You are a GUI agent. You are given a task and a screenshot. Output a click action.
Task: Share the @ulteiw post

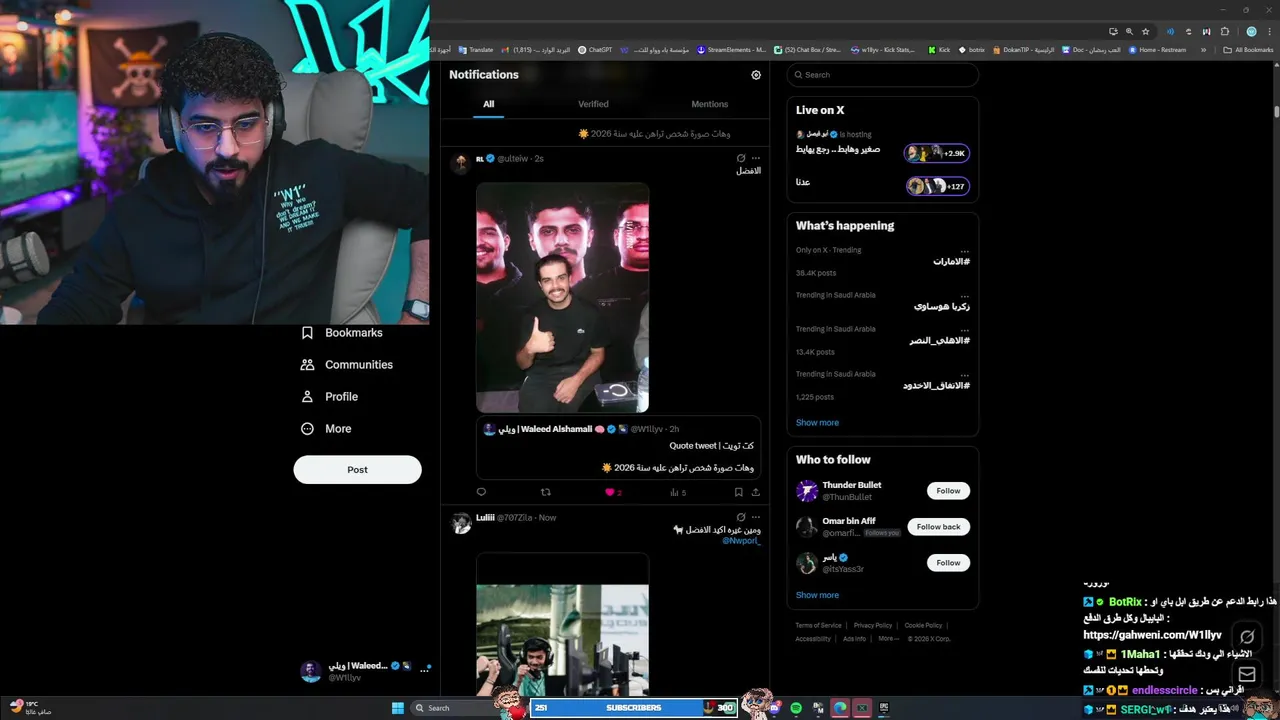coord(755,492)
